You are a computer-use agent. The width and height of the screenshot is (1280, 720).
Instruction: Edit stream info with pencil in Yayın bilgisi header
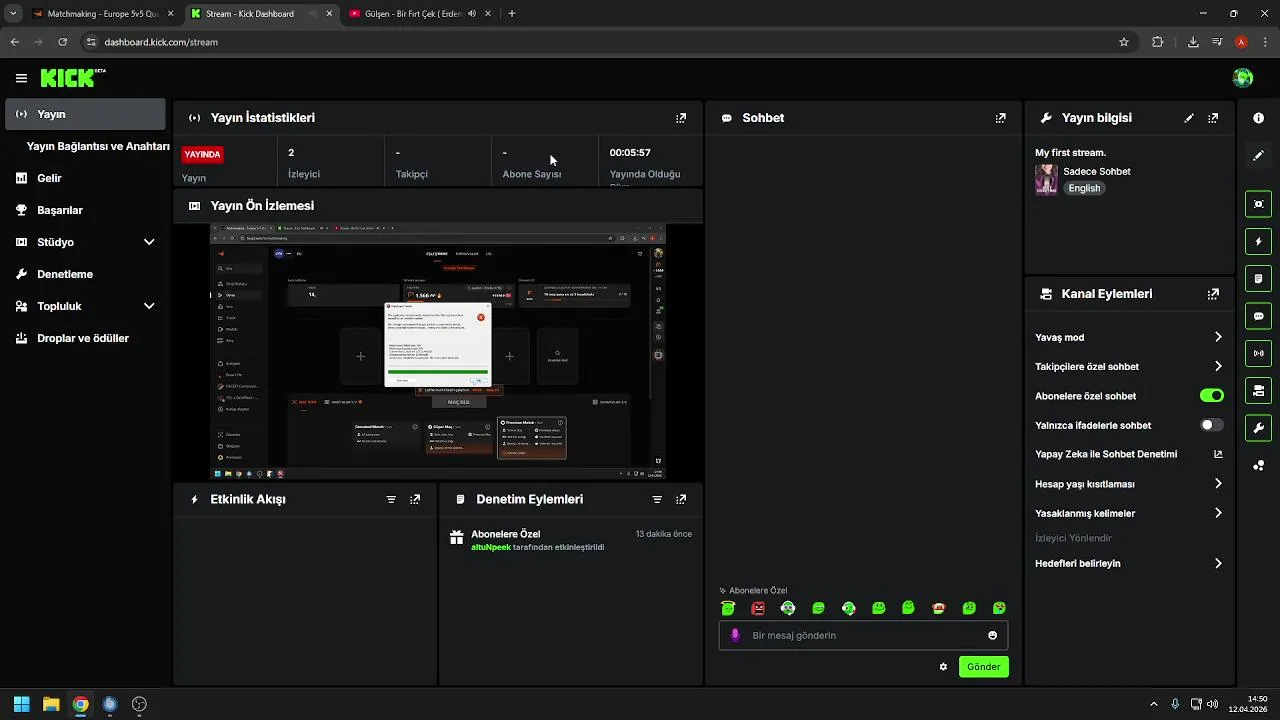[x=1189, y=118]
